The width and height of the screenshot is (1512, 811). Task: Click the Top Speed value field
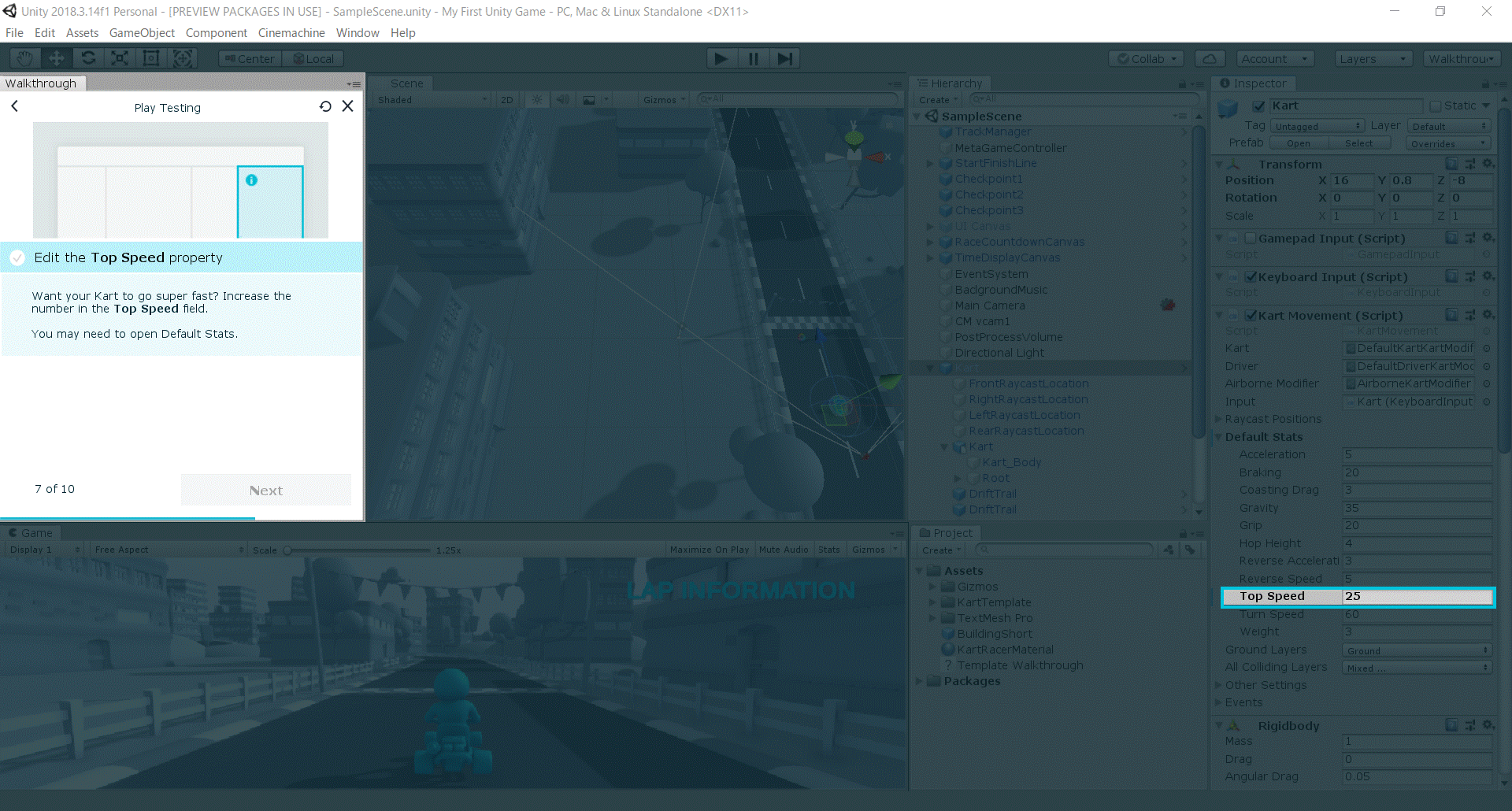click(1416, 597)
